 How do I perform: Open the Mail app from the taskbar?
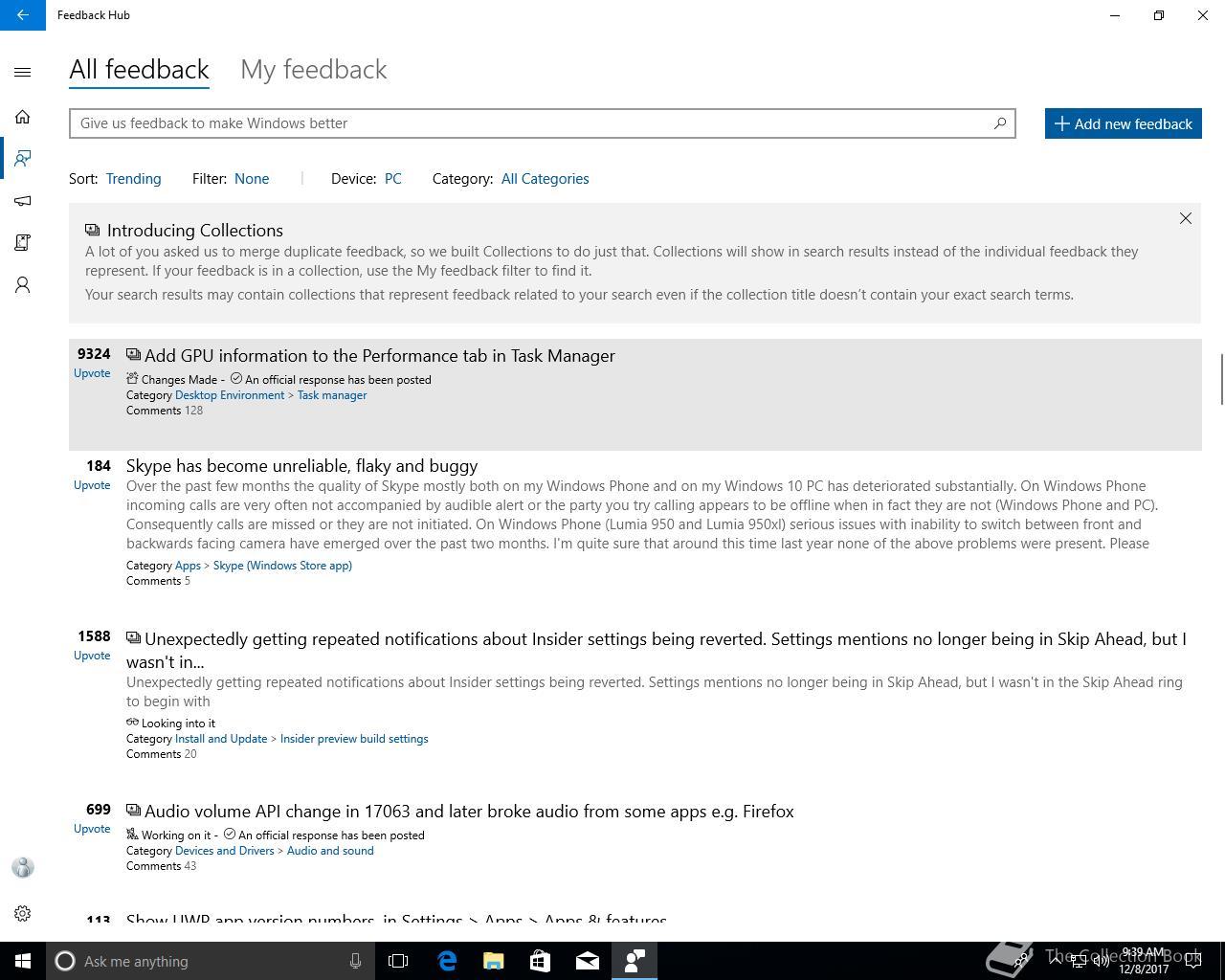[588, 961]
